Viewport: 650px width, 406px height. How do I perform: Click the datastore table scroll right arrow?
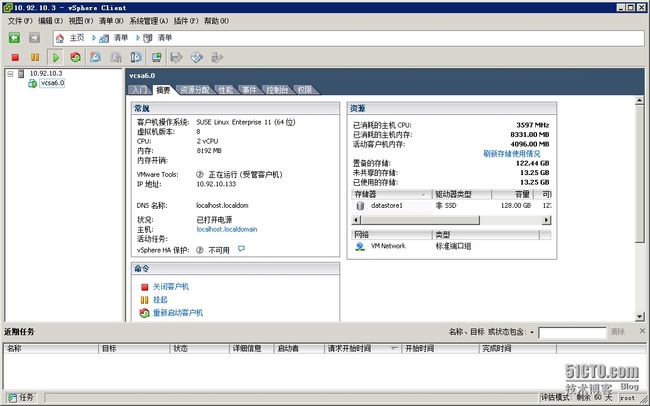click(x=547, y=220)
